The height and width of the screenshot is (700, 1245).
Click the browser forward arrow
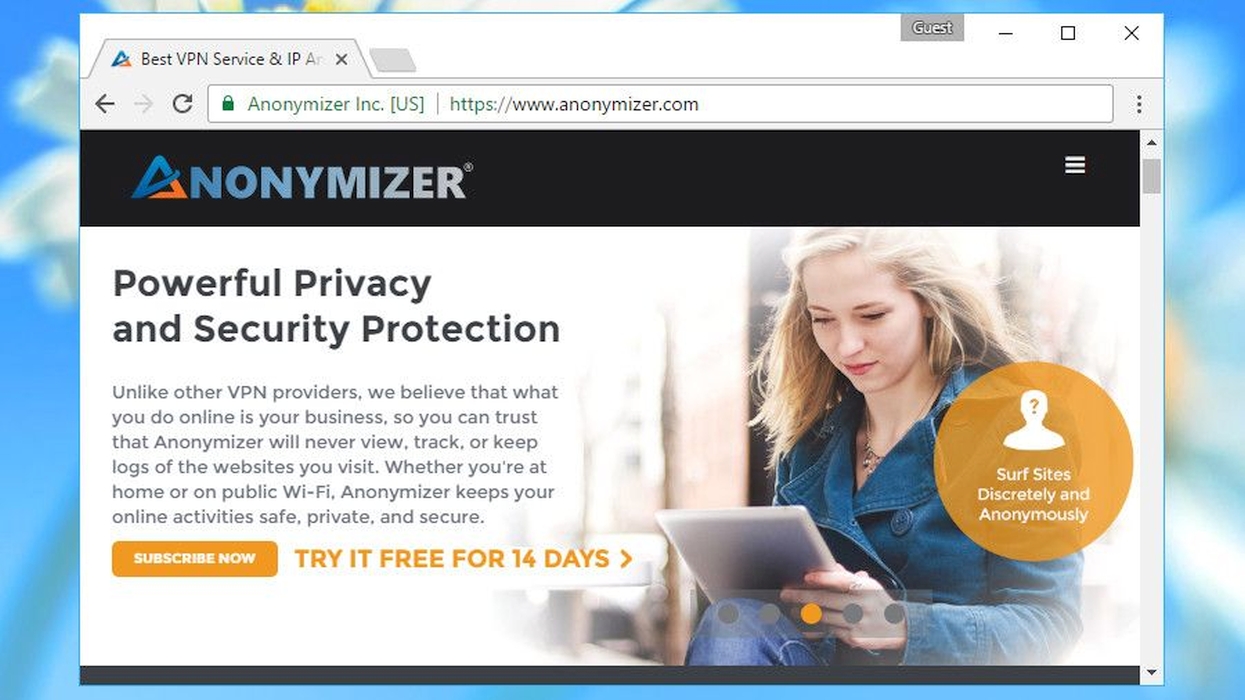(144, 104)
